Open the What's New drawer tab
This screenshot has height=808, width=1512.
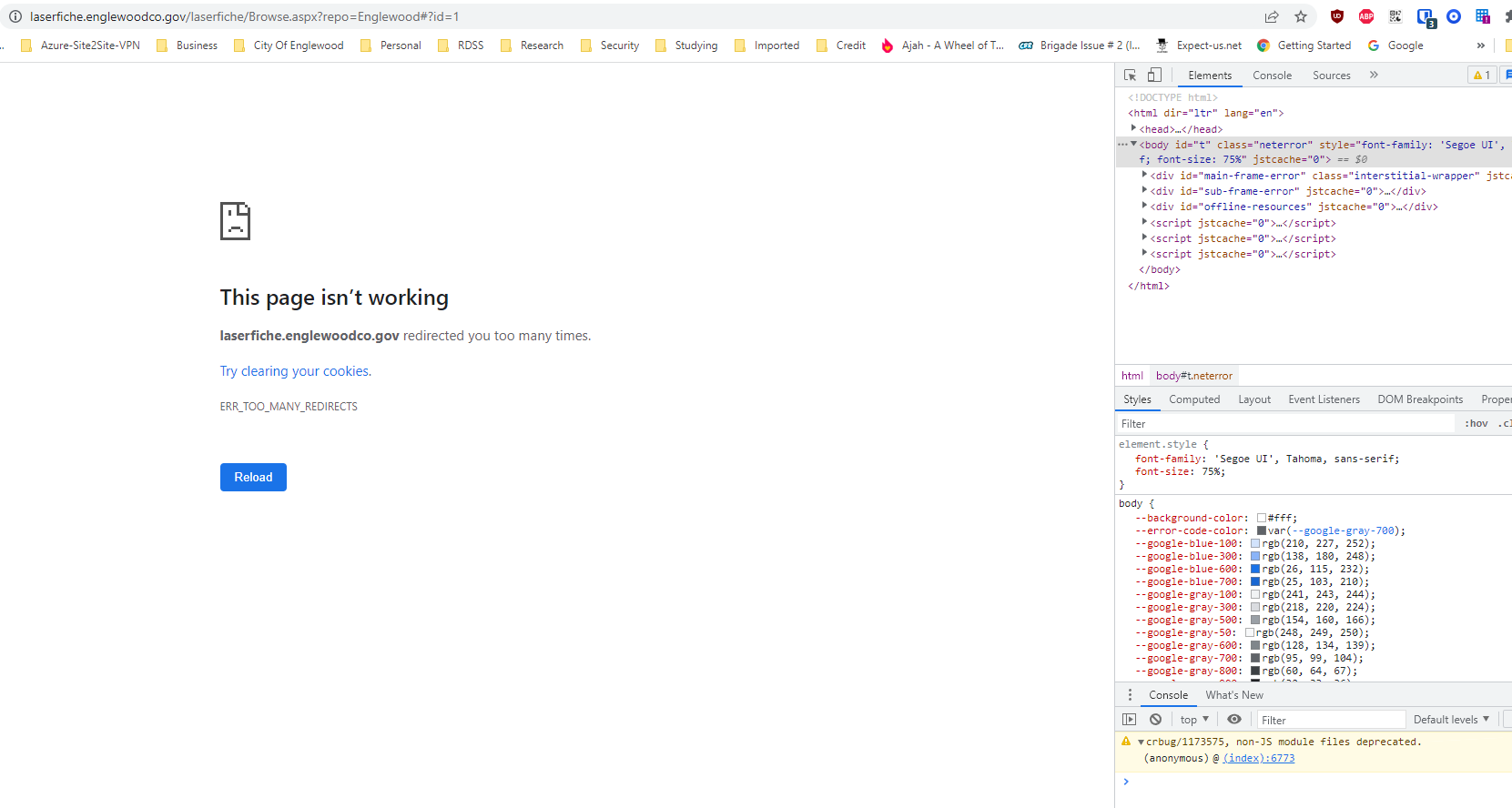(x=1234, y=695)
